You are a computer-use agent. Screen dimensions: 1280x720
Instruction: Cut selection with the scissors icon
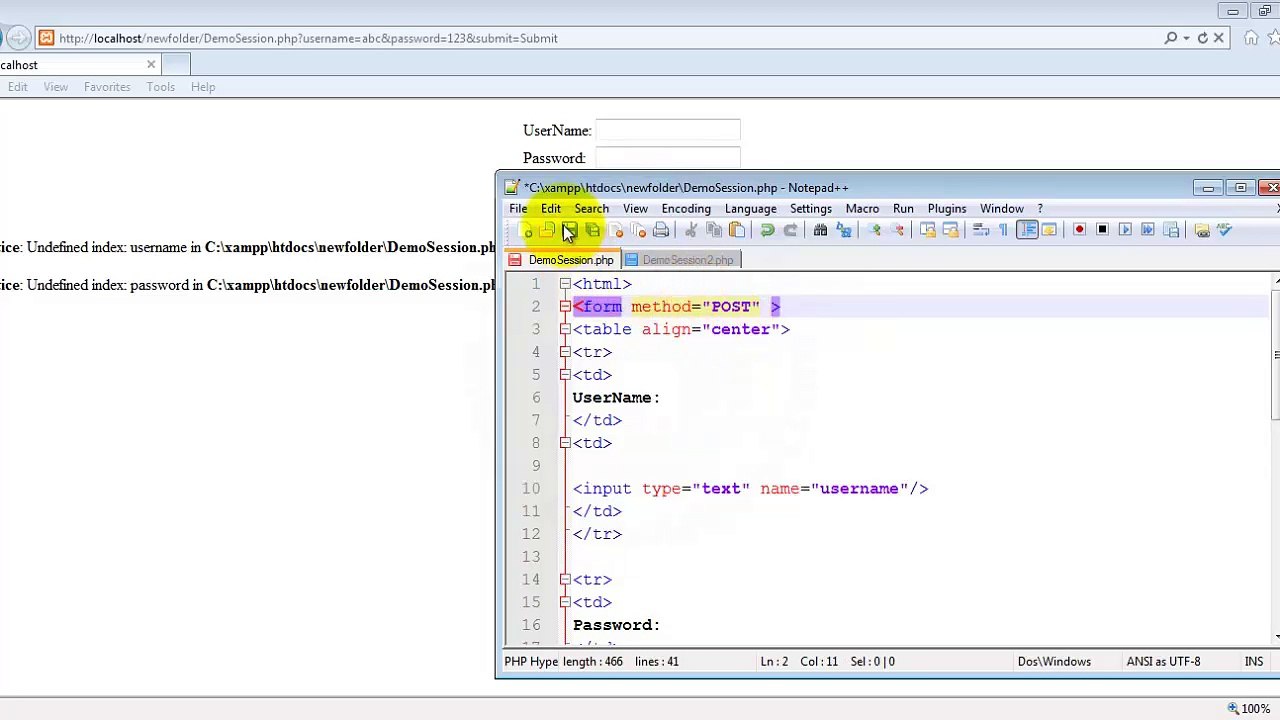(x=691, y=230)
